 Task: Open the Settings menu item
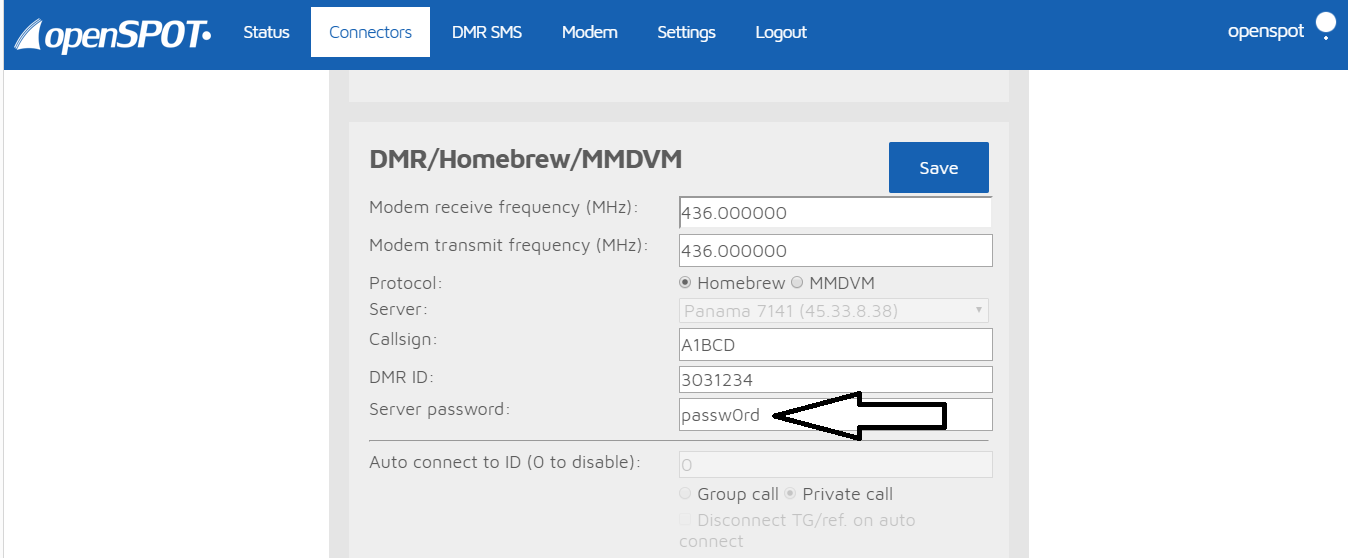686,32
